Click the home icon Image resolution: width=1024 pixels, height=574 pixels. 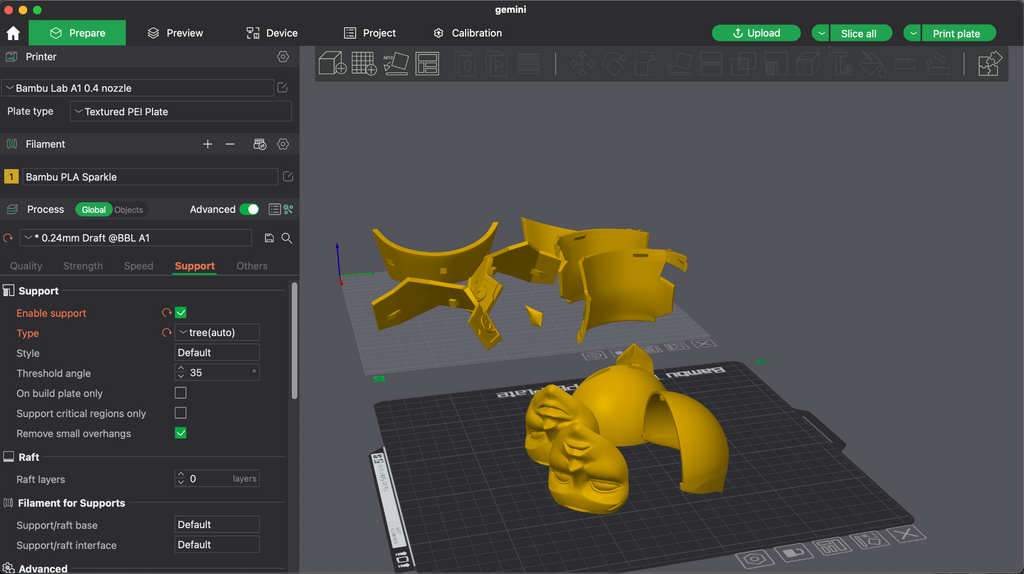coord(13,33)
